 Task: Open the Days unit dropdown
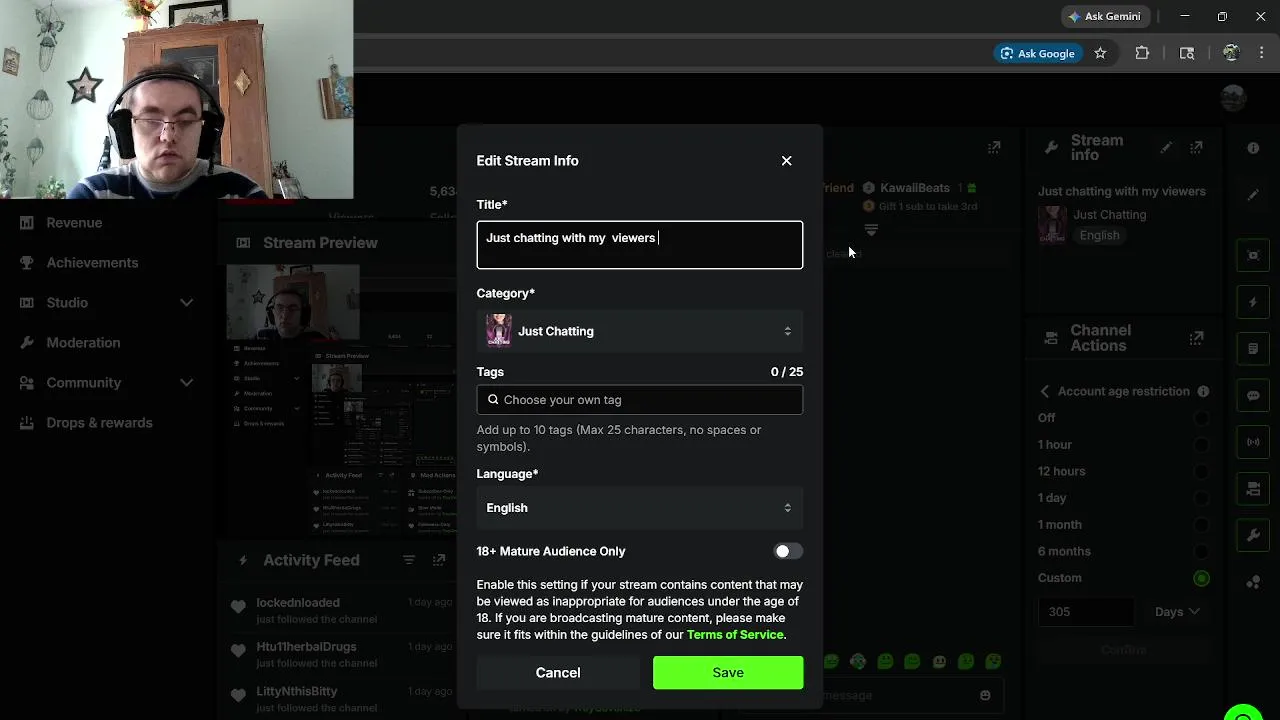pyautogui.click(x=1177, y=612)
